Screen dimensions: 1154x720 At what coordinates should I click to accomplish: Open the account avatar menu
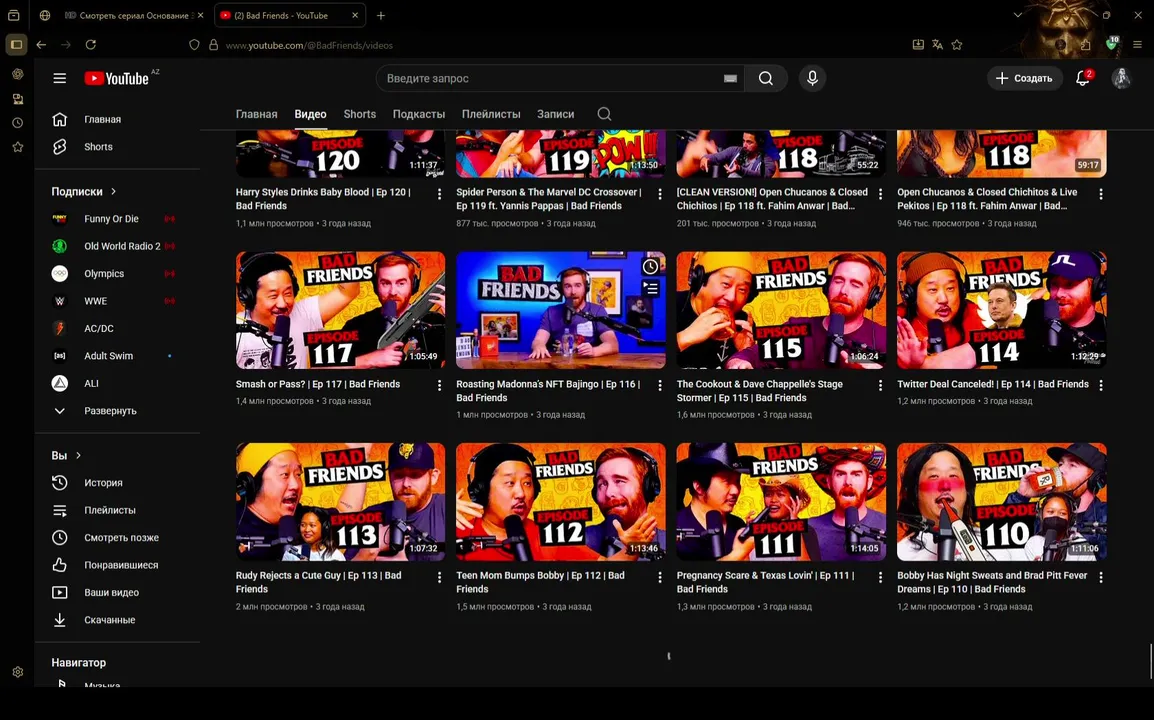click(1121, 78)
